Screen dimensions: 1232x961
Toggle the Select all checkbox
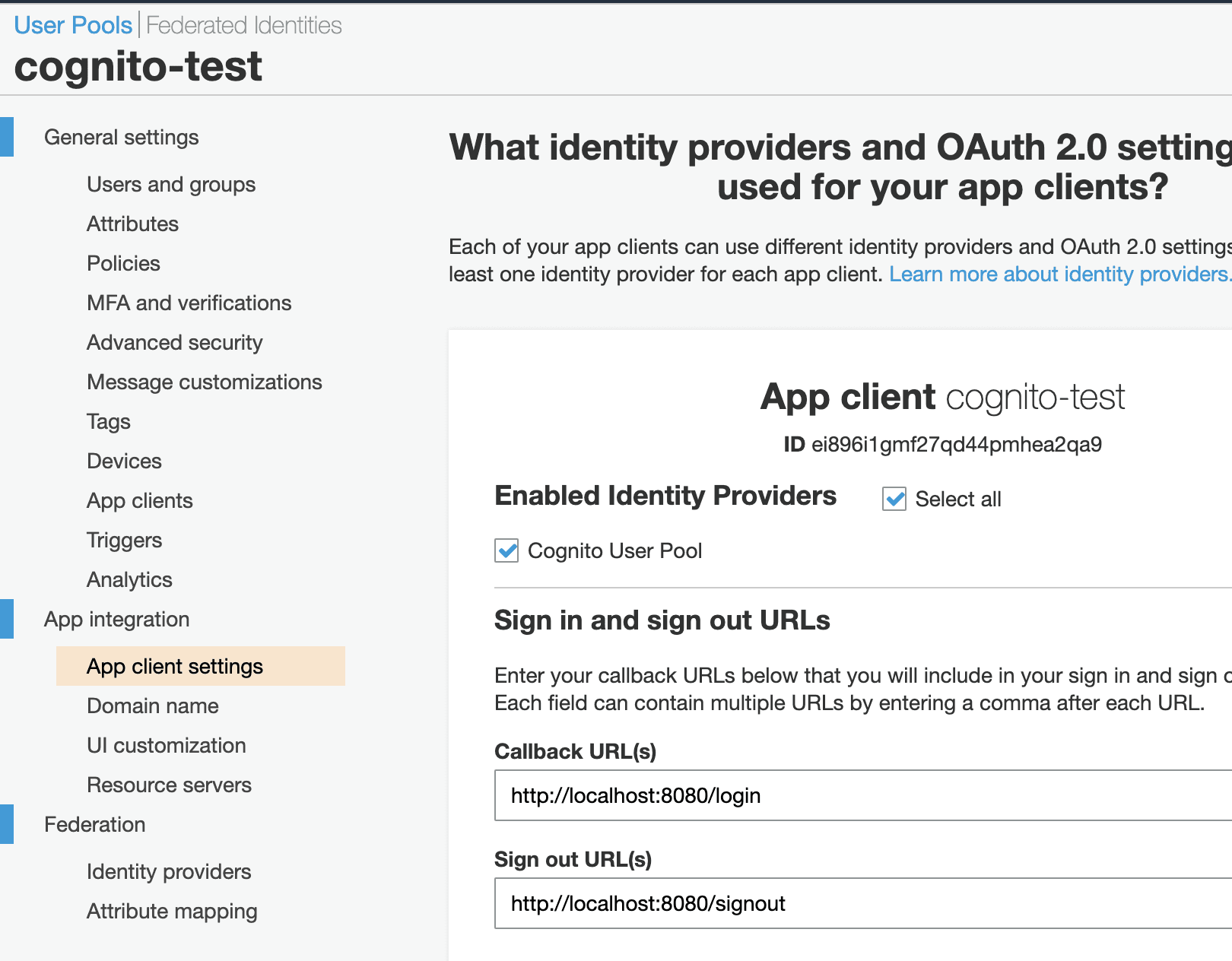894,499
